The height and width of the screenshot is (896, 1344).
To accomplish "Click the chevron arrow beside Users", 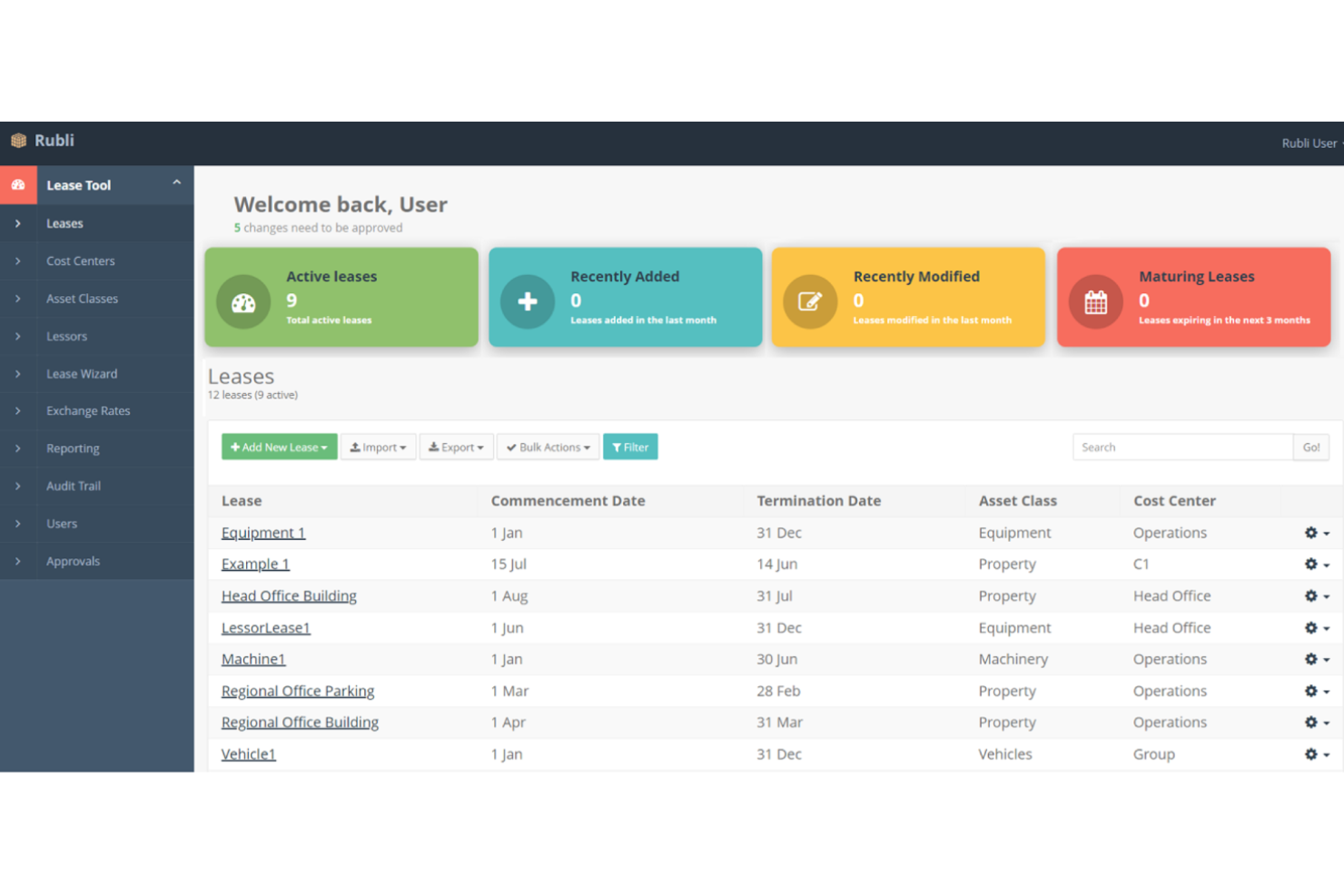I will click(x=17, y=524).
